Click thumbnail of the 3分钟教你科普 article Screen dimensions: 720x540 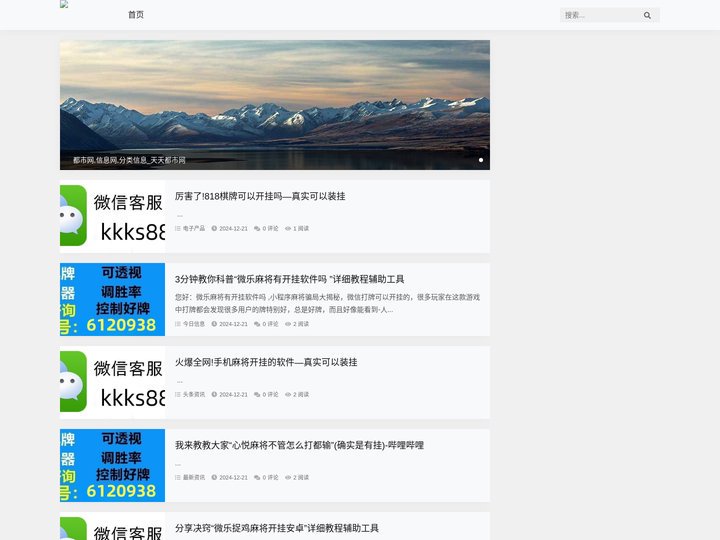(x=112, y=299)
